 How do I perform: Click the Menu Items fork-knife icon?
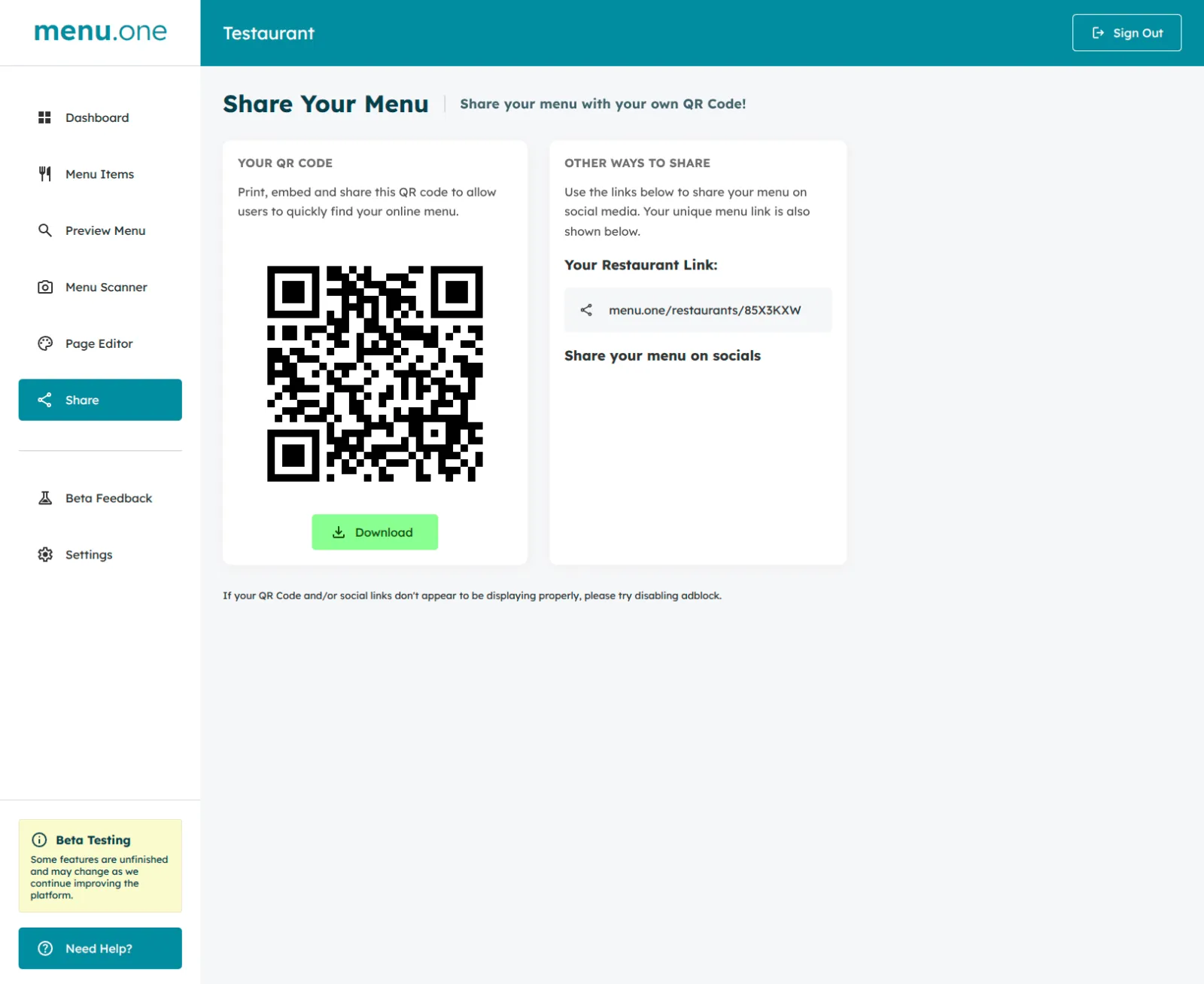[x=45, y=174]
